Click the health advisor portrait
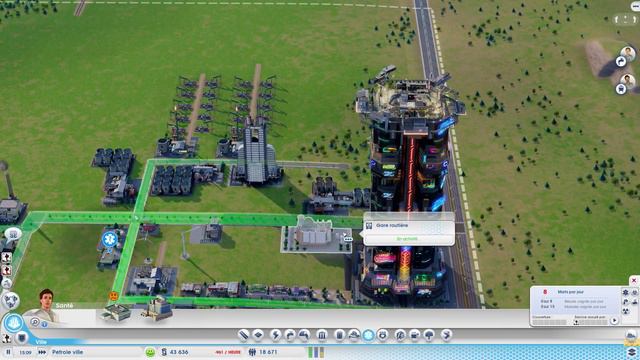The image size is (640, 360). pyautogui.click(x=46, y=304)
